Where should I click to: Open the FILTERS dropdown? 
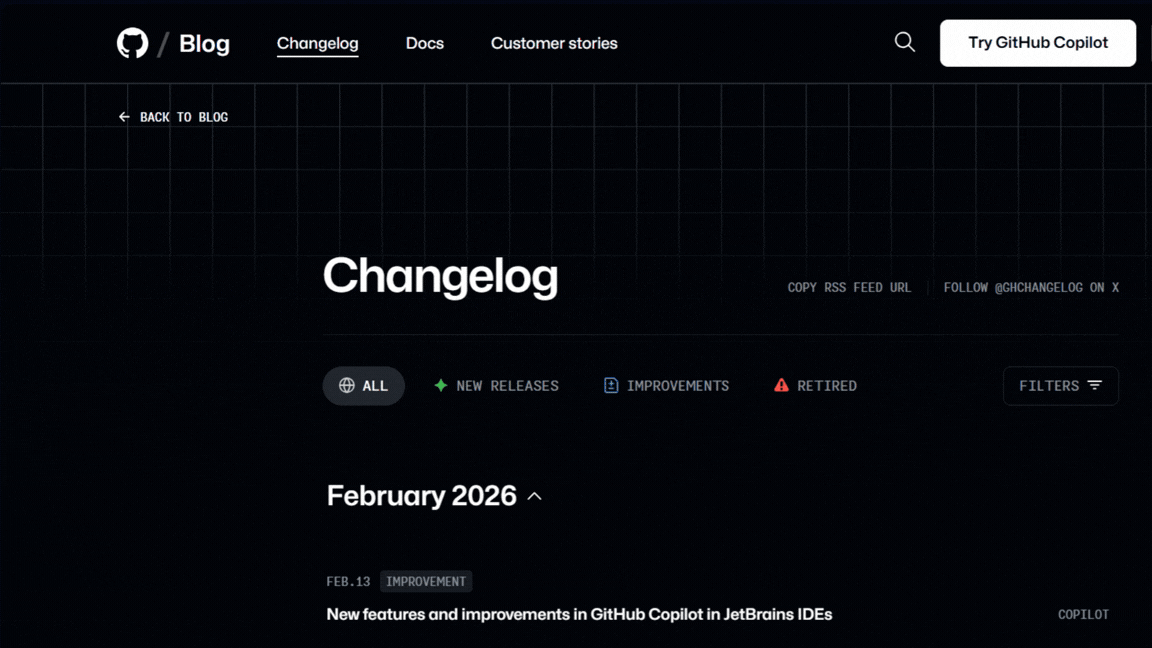(x=1060, y=385)
